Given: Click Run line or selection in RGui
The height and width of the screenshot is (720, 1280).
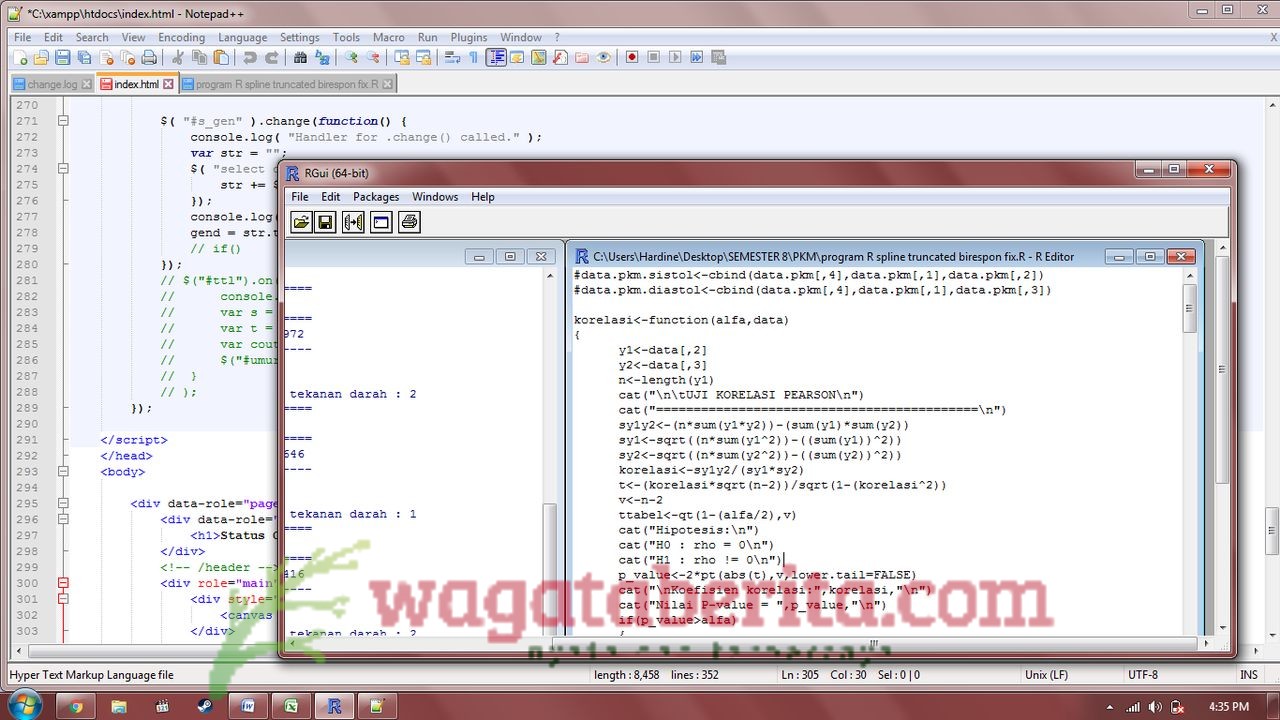Looking at the screenshot, I should [353, 222].
